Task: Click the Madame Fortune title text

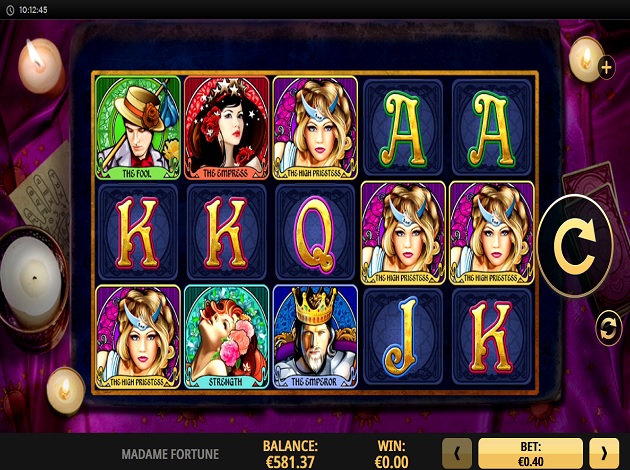Action: tap(170, 454)
